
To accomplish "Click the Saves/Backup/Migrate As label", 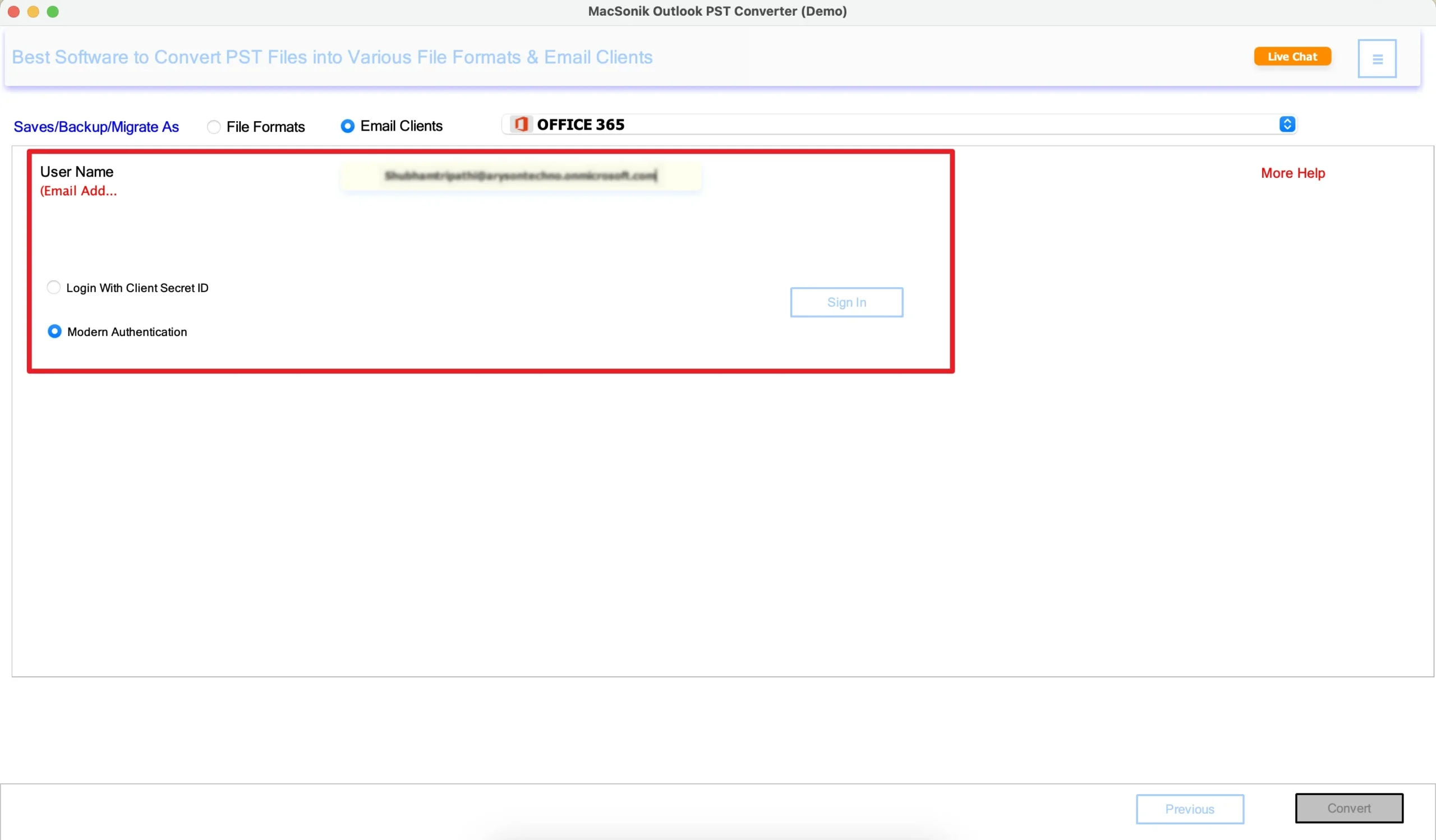I will 96,127.
